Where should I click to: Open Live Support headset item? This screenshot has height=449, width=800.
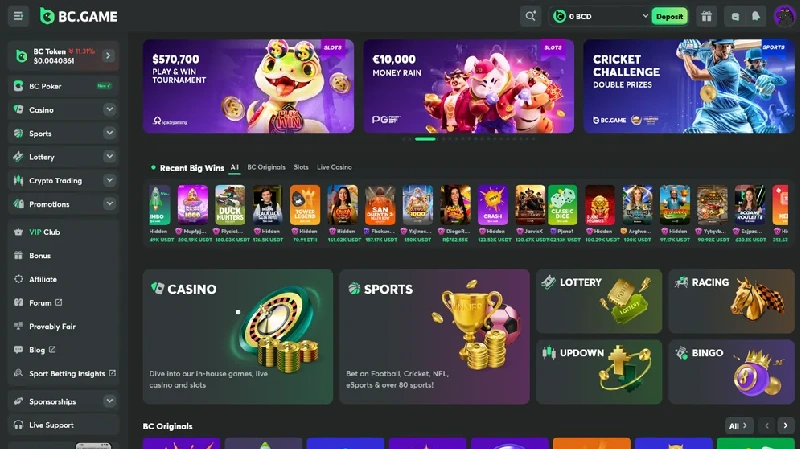tap(63, 425)
